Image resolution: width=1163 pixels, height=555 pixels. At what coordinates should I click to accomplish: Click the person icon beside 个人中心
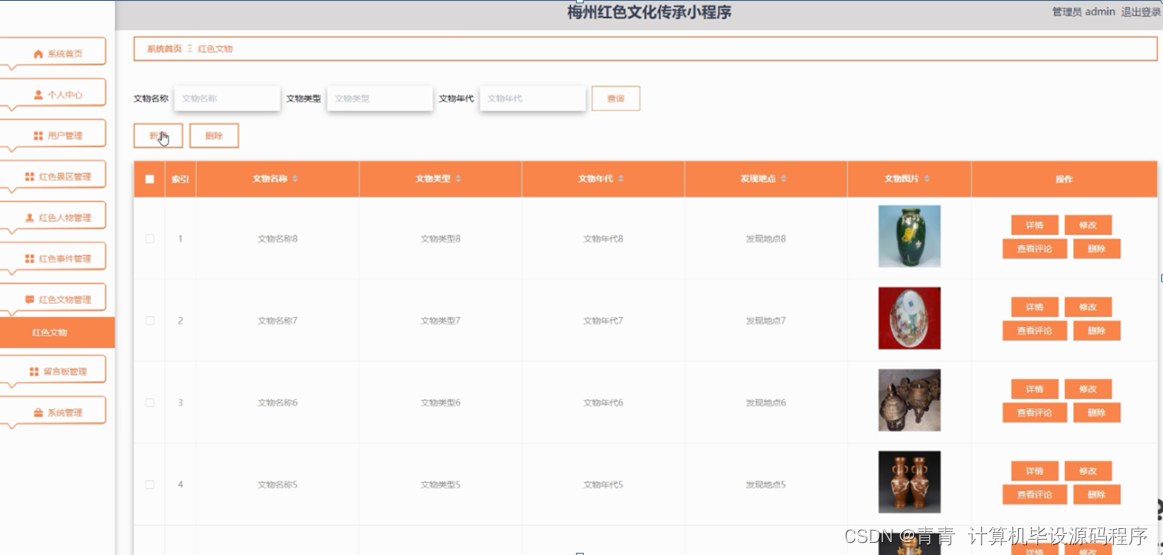coord(39,95)
